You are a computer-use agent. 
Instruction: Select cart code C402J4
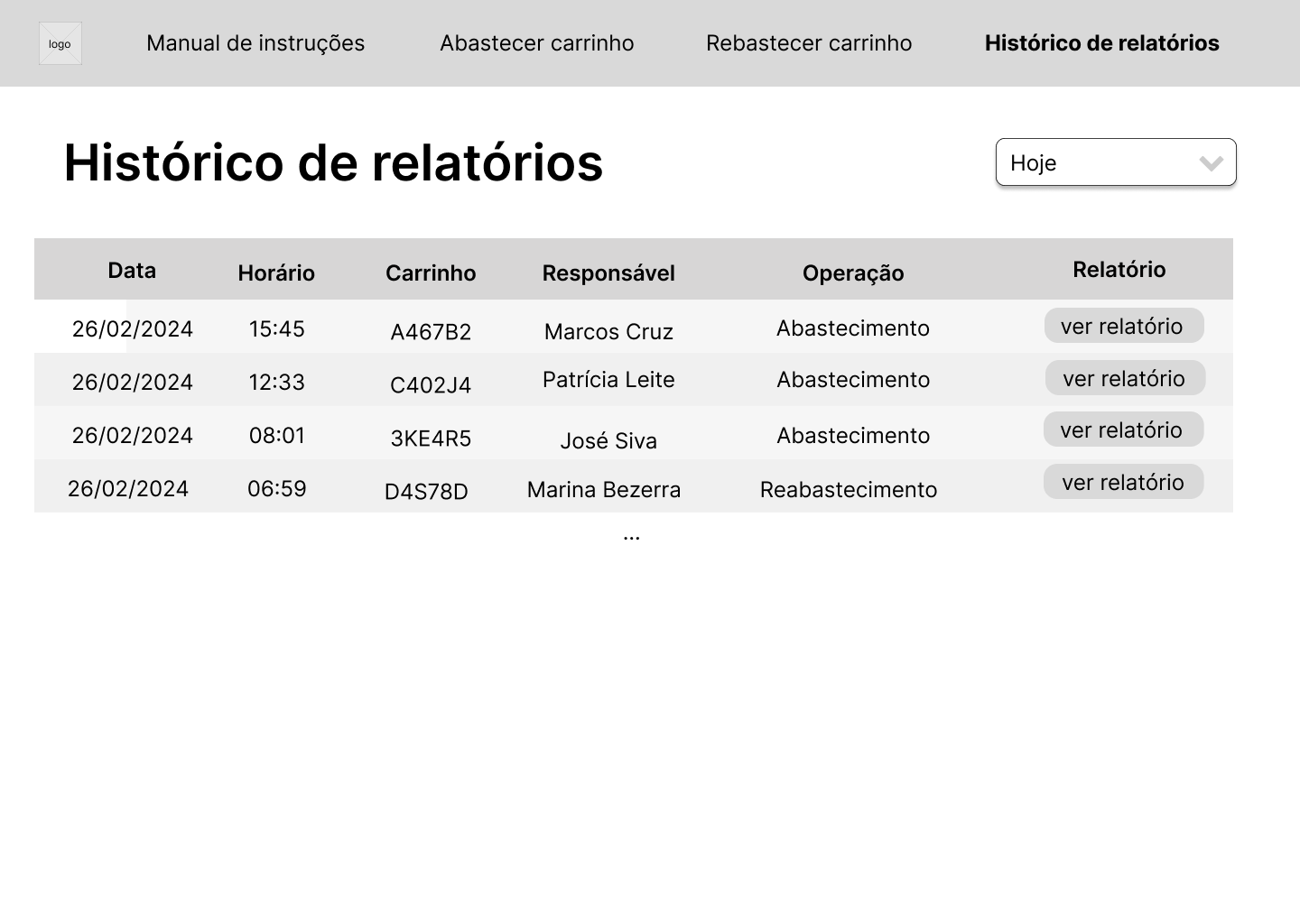(x=431, y=385)
